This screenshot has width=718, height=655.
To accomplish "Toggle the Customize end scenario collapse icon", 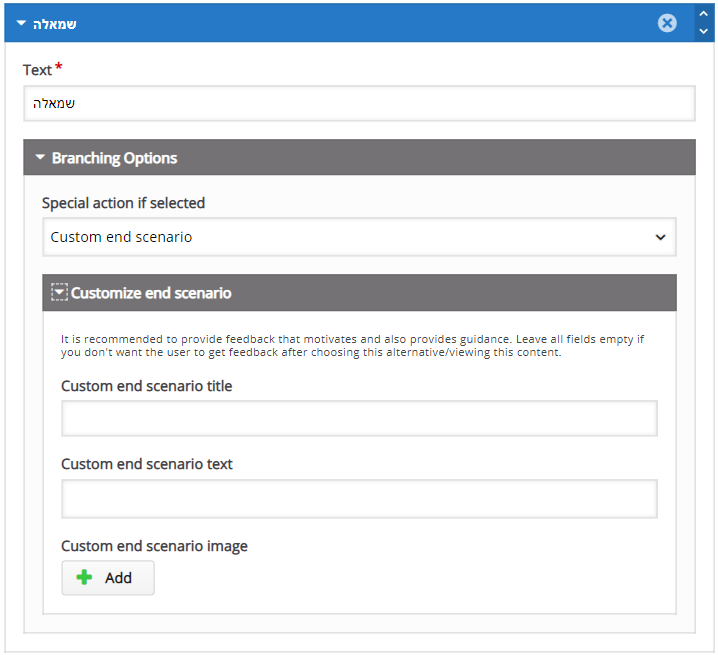I will (59, 292).
